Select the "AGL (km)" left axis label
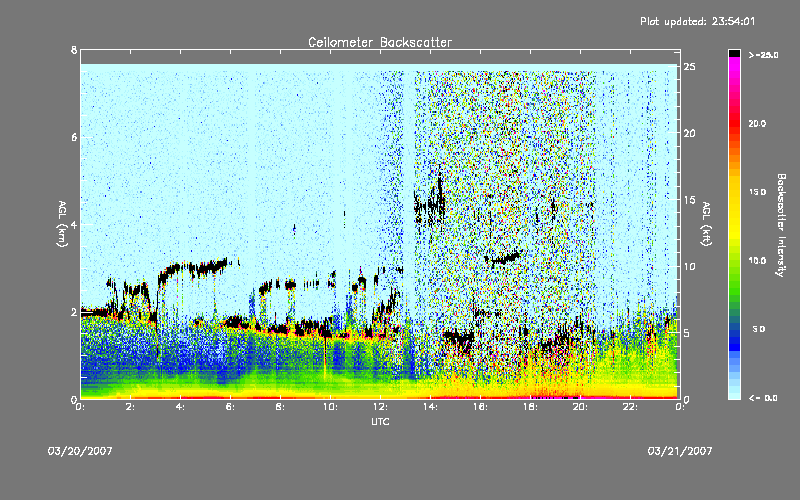Image resolution: width=800 pixels, height=500 pixels. [62, 224]
